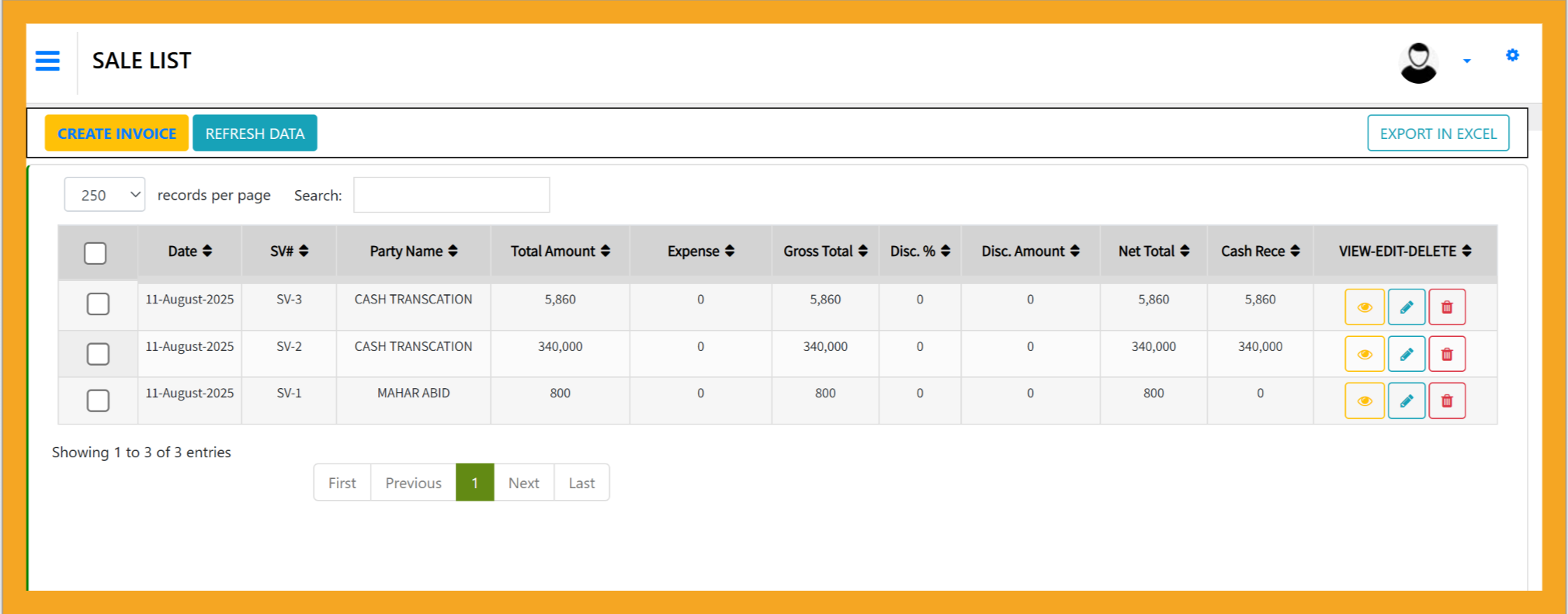This screenshot has width=1568, height=614.
Task: Delete invoice SV-3 with the trash icon
Action: point(1446,307)
